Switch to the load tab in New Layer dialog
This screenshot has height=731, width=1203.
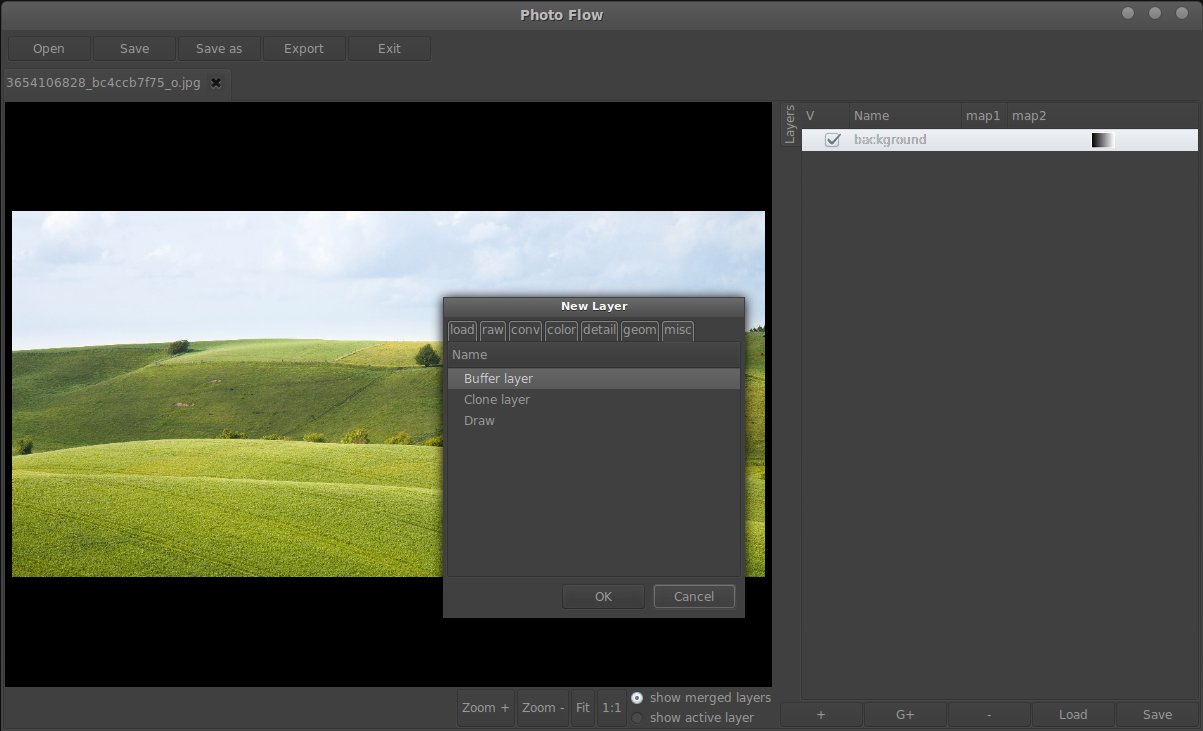click(x=461, y=330)
